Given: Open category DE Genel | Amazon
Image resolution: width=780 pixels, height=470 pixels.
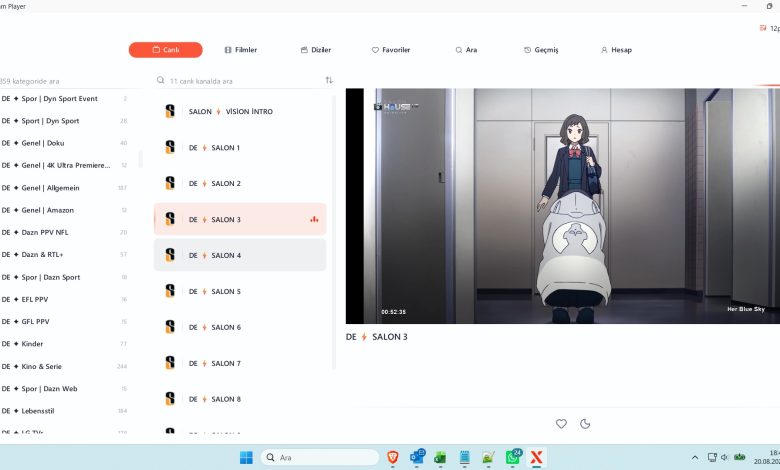Looking at the screenshot, I should pyautogui.click(x=65, y=210).
